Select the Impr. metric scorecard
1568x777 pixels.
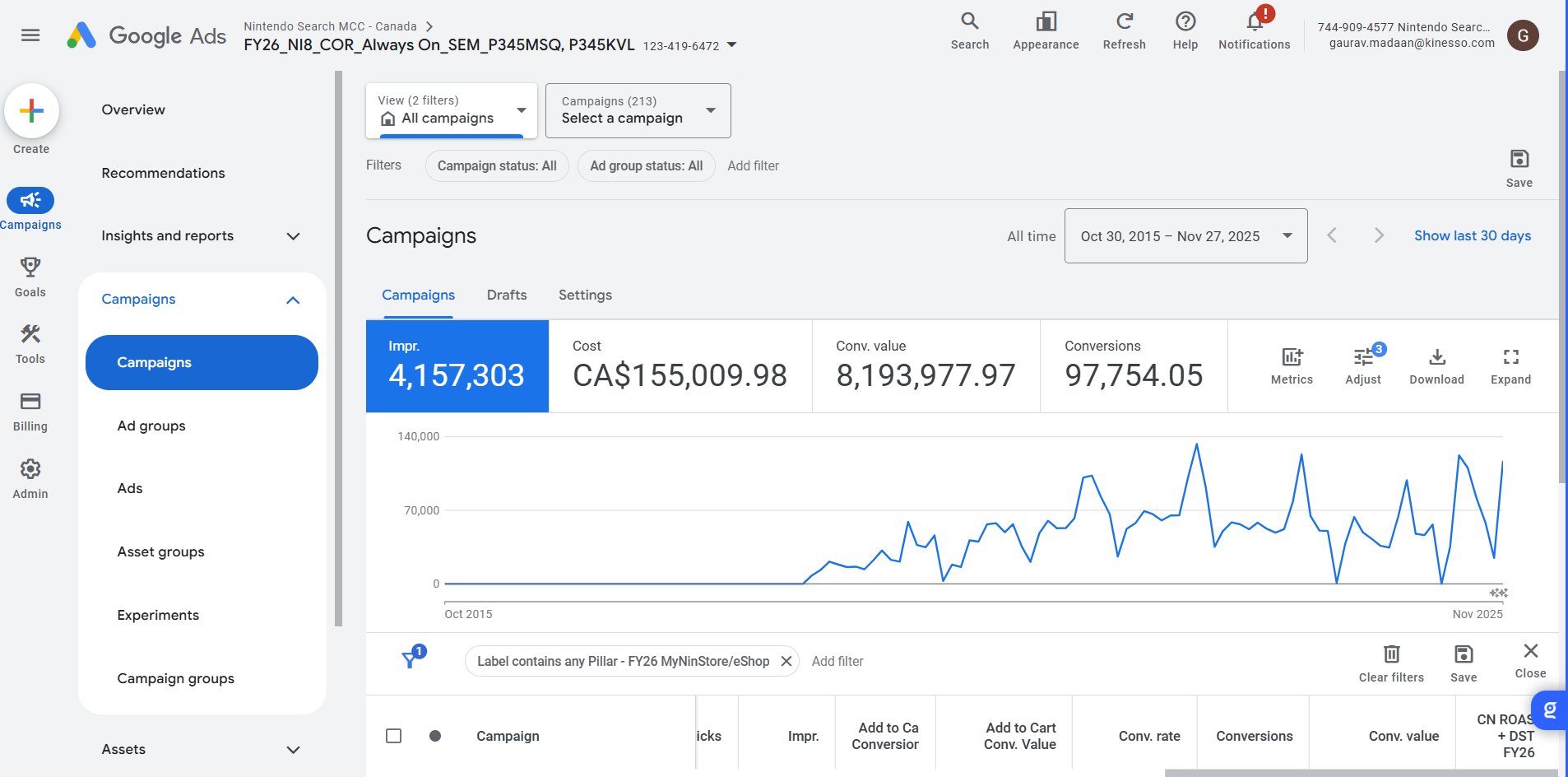[x=457, y=366]
